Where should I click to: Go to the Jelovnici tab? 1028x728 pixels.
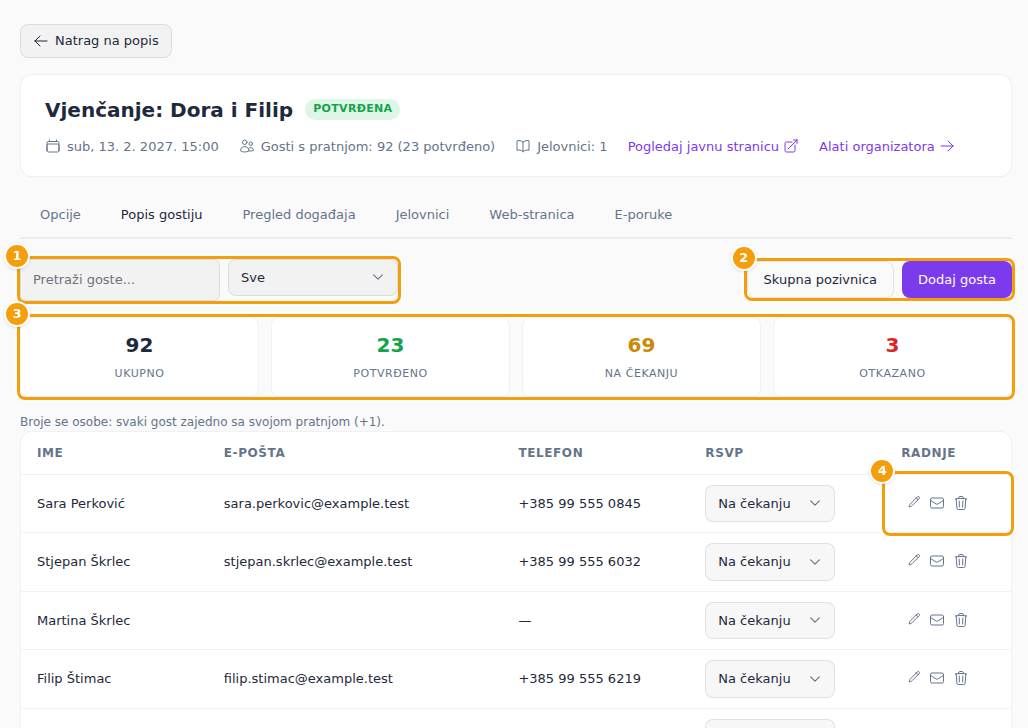422,214
